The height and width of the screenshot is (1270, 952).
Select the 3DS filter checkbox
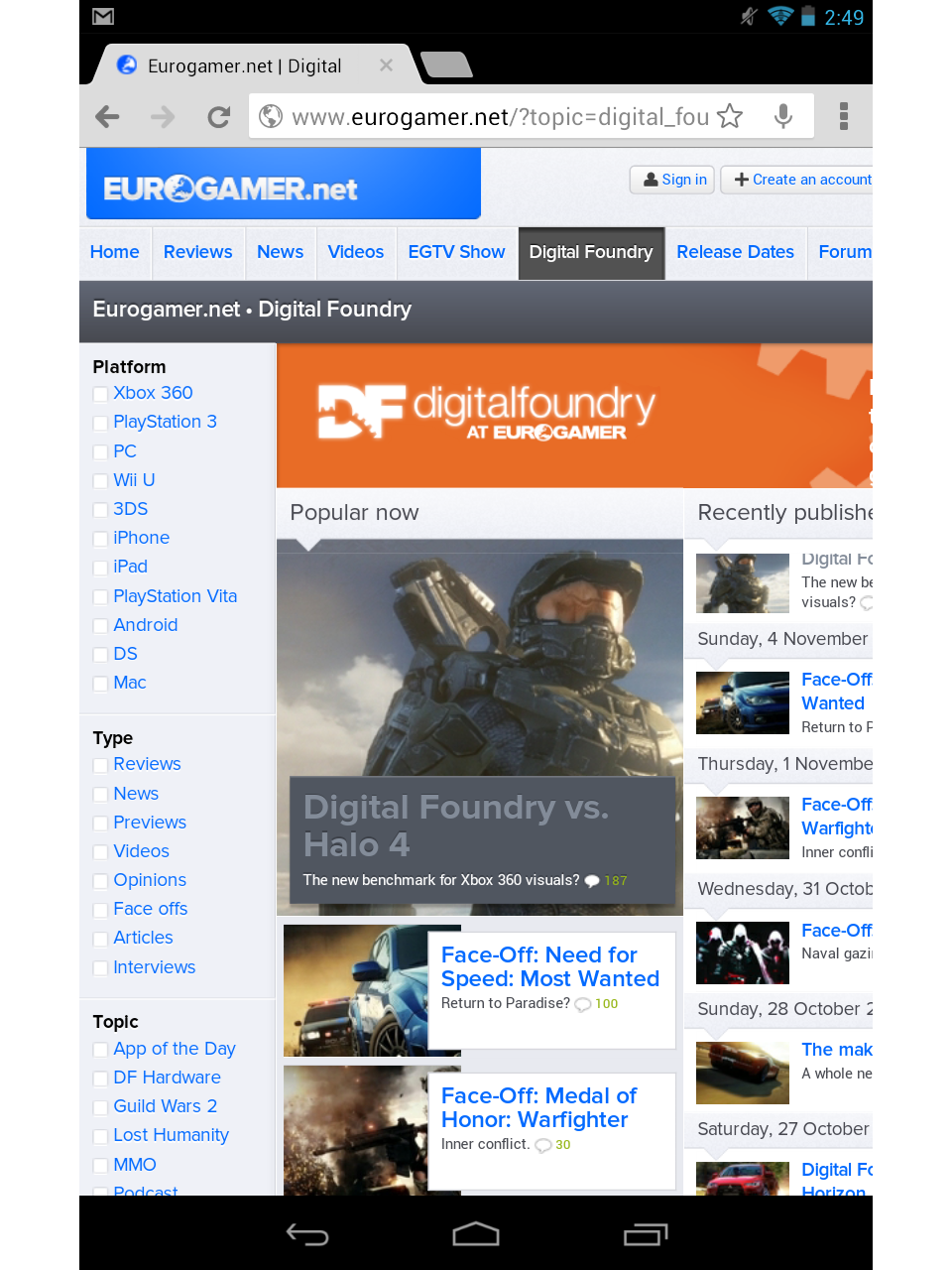(x=100, y=510)
